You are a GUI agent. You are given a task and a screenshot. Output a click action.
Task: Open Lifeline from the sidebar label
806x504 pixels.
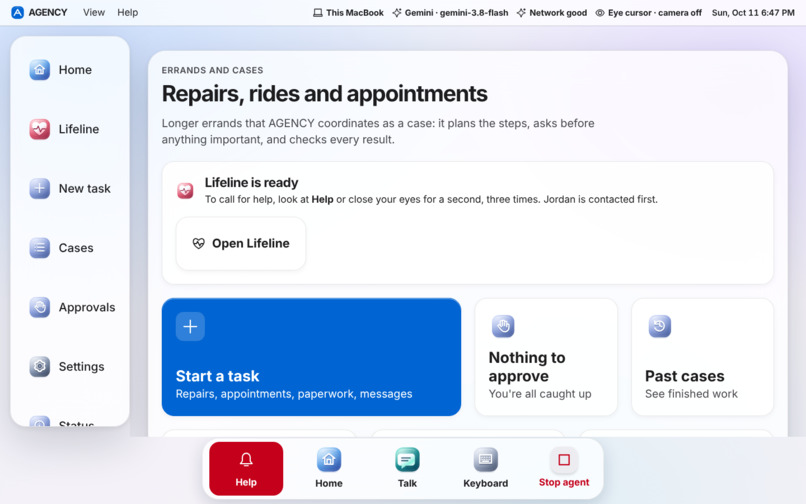79,129
